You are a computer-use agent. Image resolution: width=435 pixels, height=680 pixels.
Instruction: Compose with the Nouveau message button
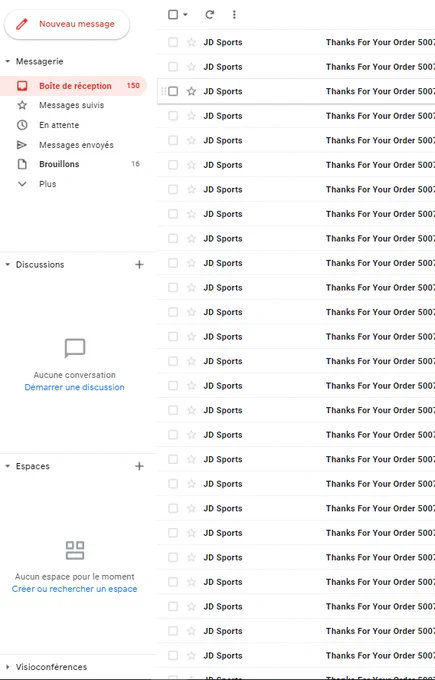(x=67, y=24)
